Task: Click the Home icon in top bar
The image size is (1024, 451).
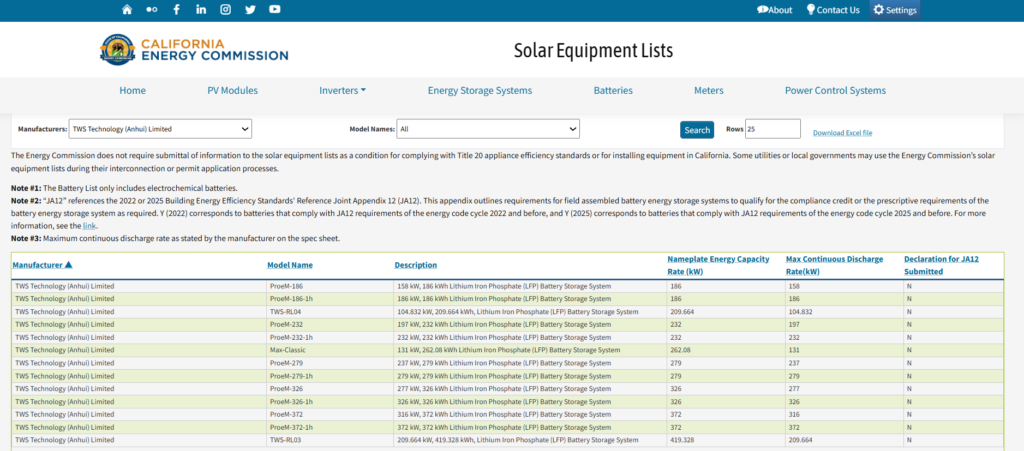Action: pos(127,10)
